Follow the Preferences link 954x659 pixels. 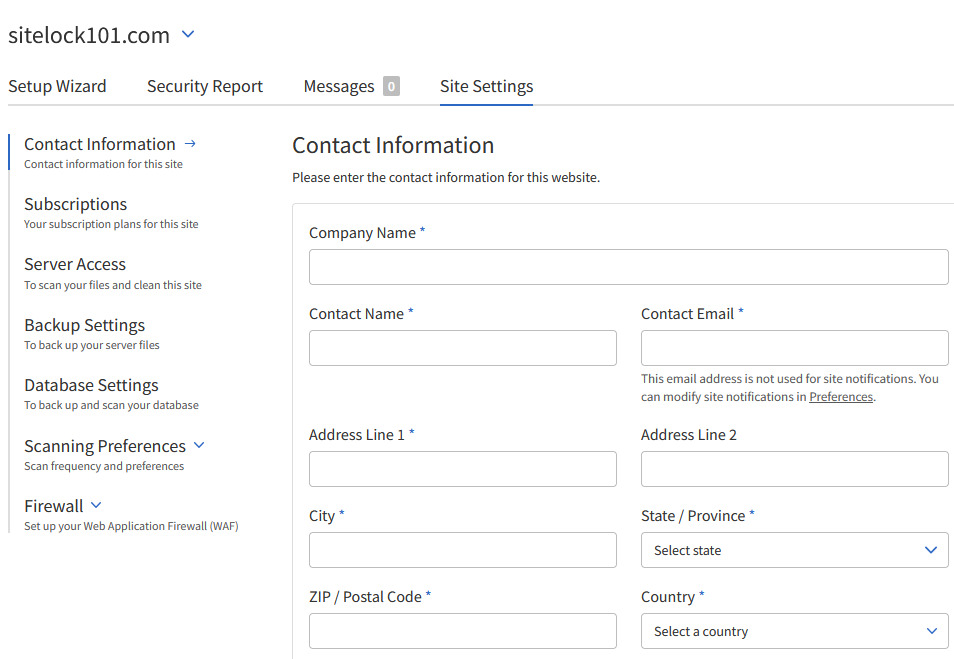[841, 397]
